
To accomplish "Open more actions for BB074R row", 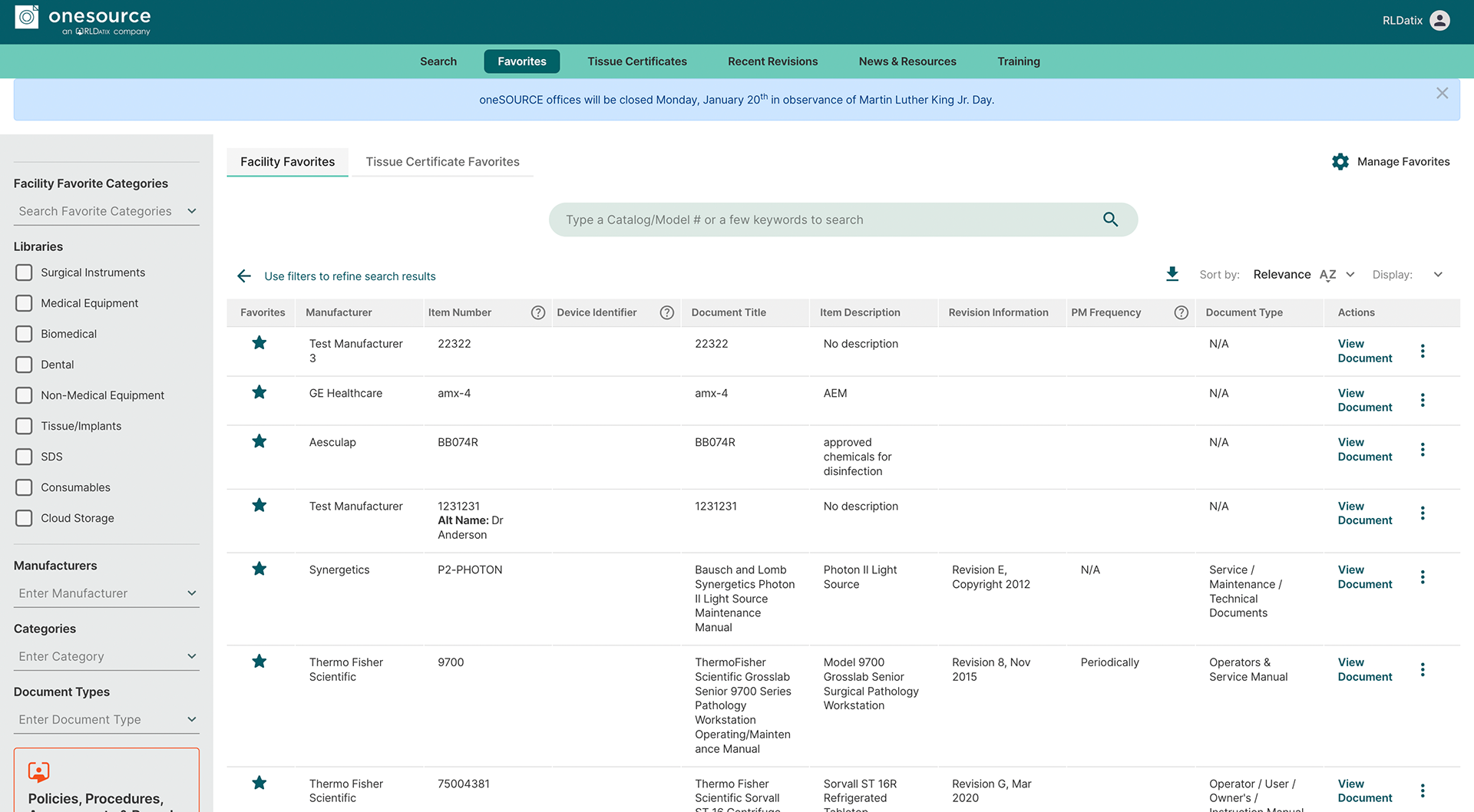I will [1423, 449].
